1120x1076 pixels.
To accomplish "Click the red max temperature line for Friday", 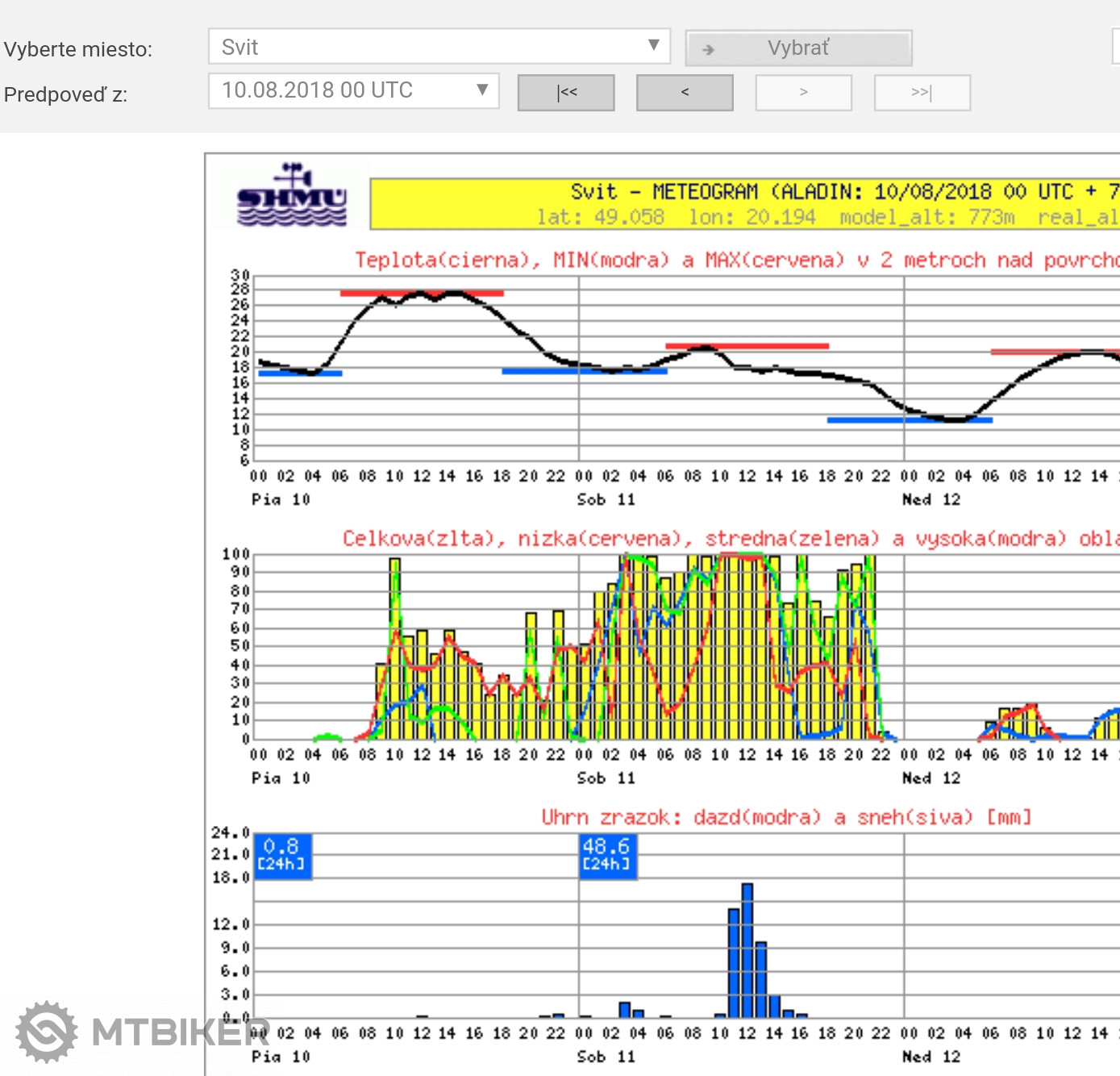I will (x=422, y=294).
